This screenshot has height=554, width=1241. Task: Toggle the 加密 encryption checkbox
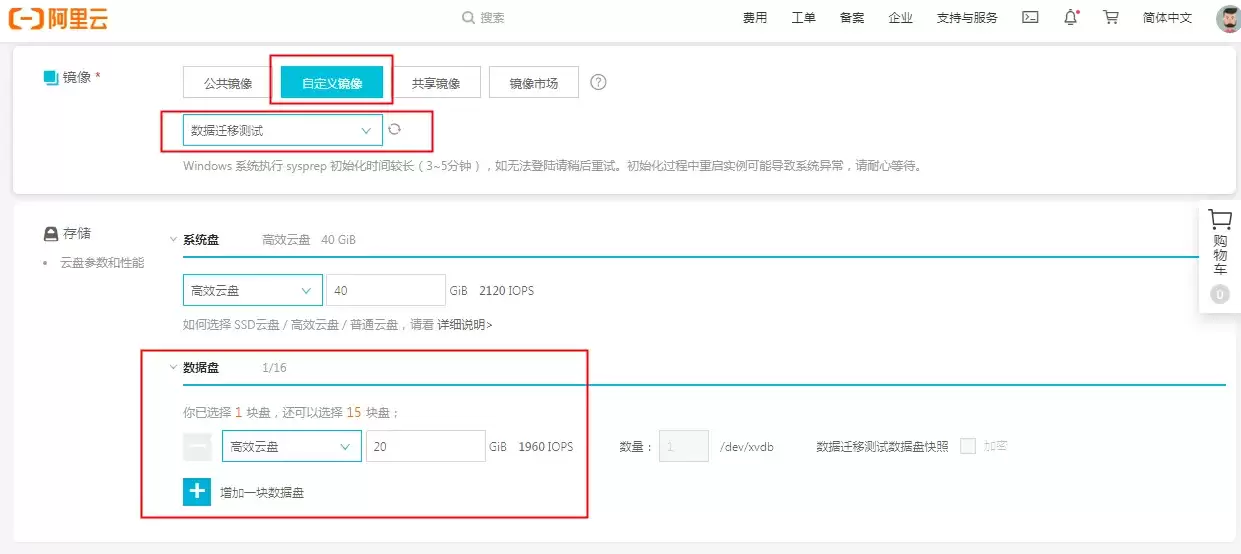[967, 446]
